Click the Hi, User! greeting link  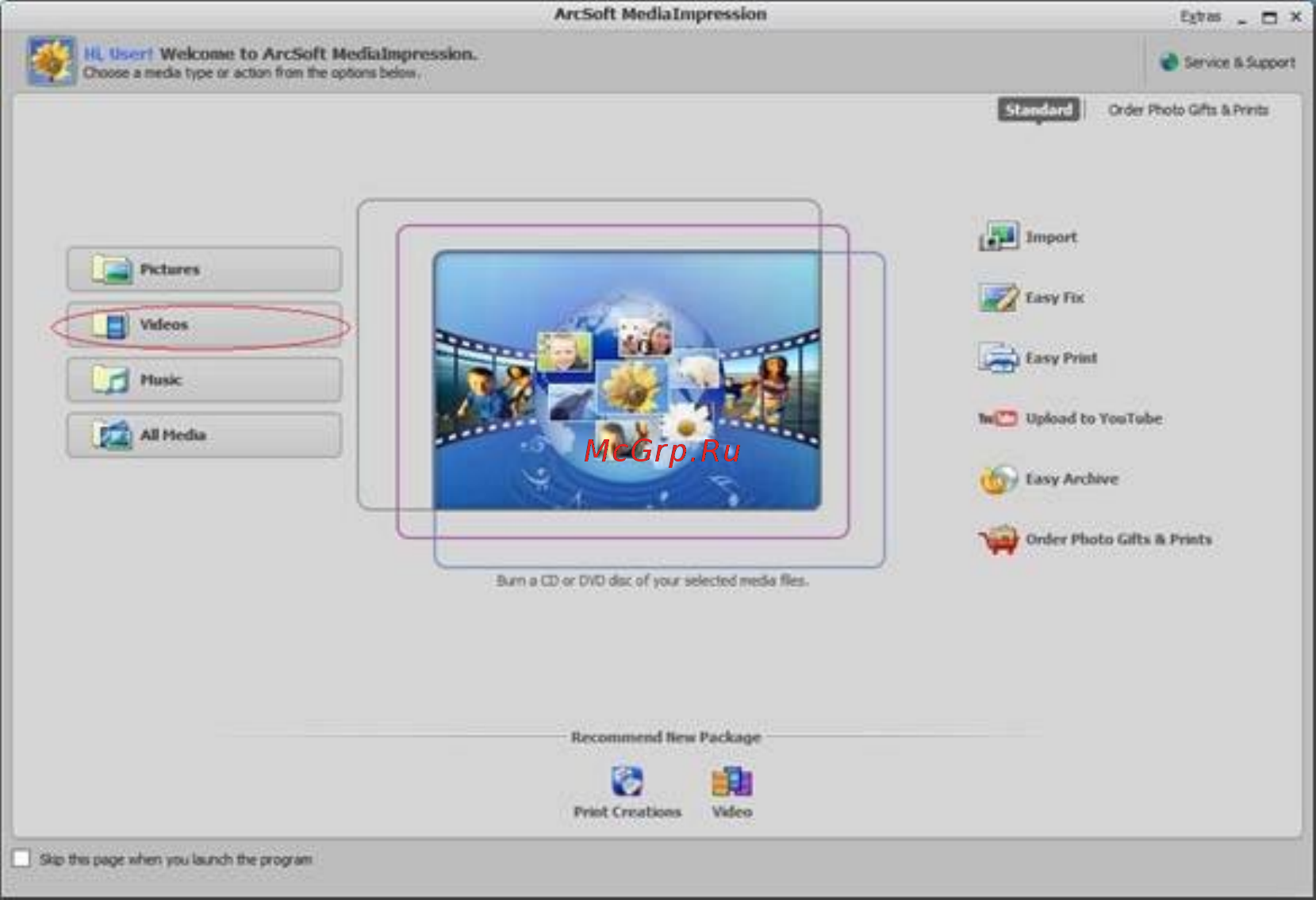[118, 54]
